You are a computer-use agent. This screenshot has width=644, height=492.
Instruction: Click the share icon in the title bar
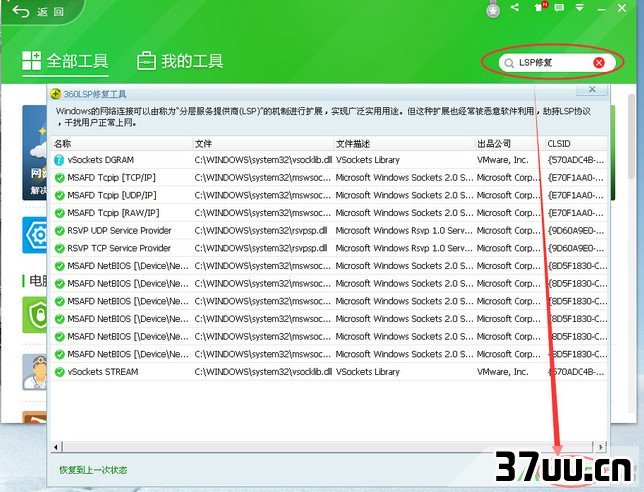click(515, 7)
